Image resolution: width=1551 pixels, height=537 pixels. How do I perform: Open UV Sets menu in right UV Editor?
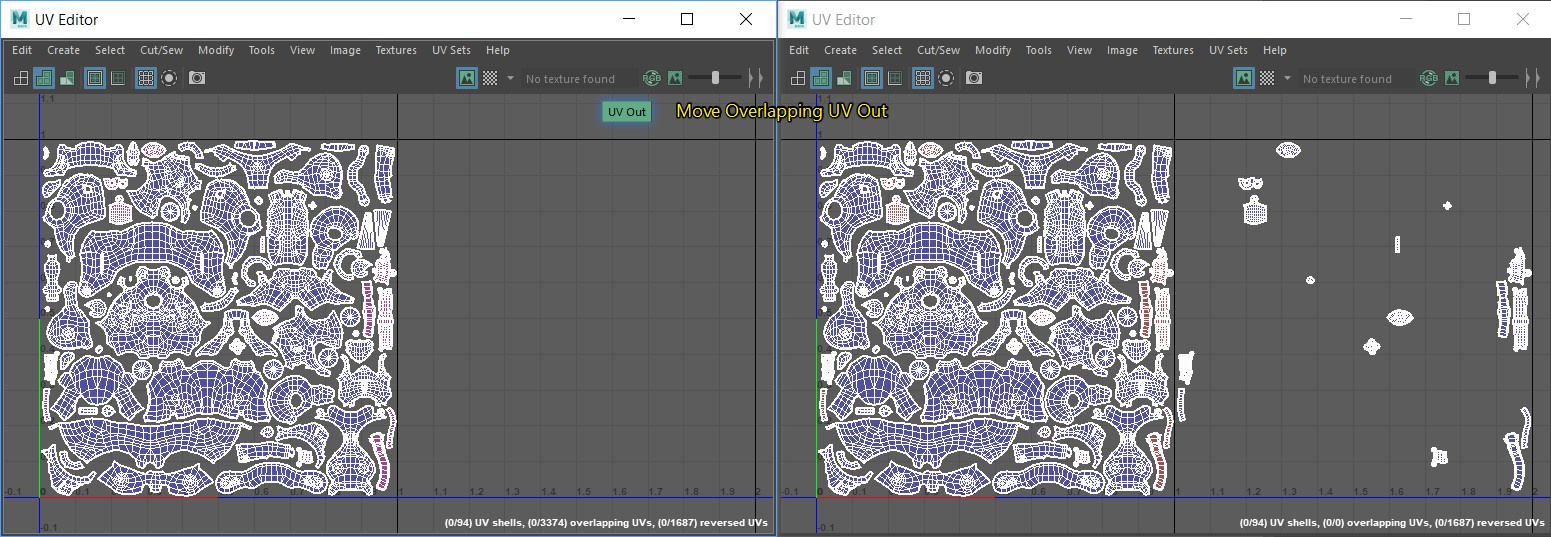point(1228,50)
